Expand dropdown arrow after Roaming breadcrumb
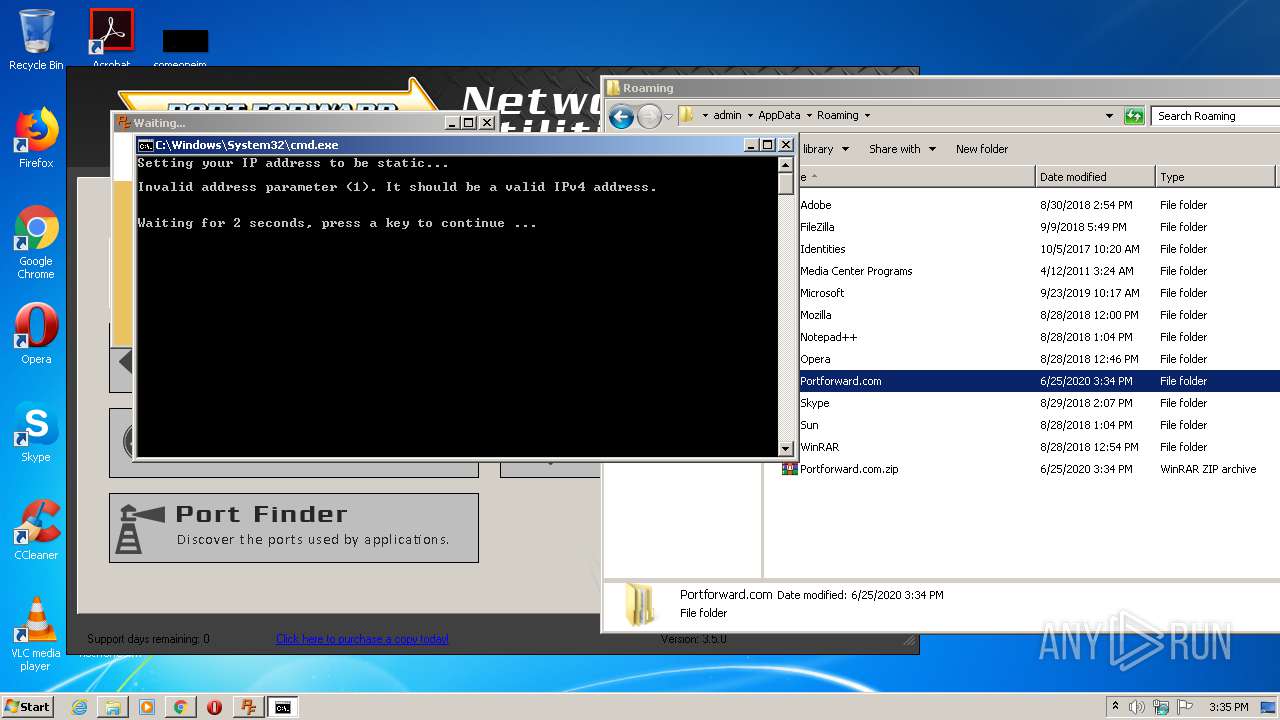The height and width of the screenshot is (720, 1280). point(867,116)
